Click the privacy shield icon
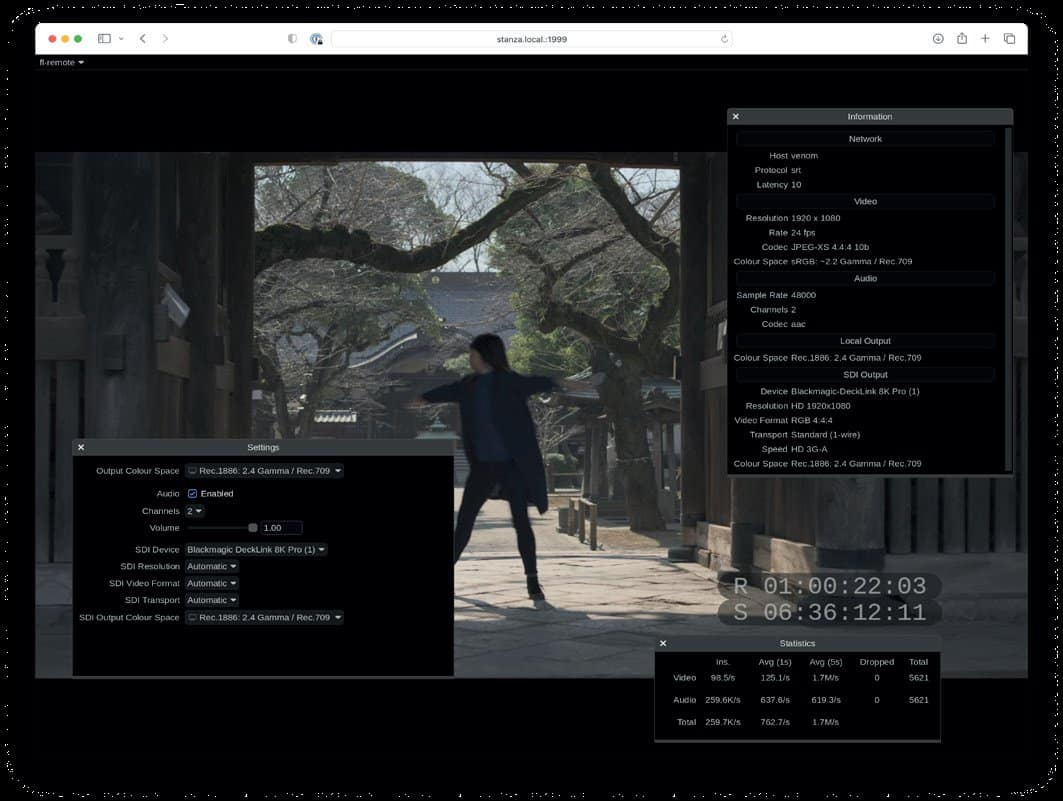This screenshot has width=1063, height=801. click(292, 38)
